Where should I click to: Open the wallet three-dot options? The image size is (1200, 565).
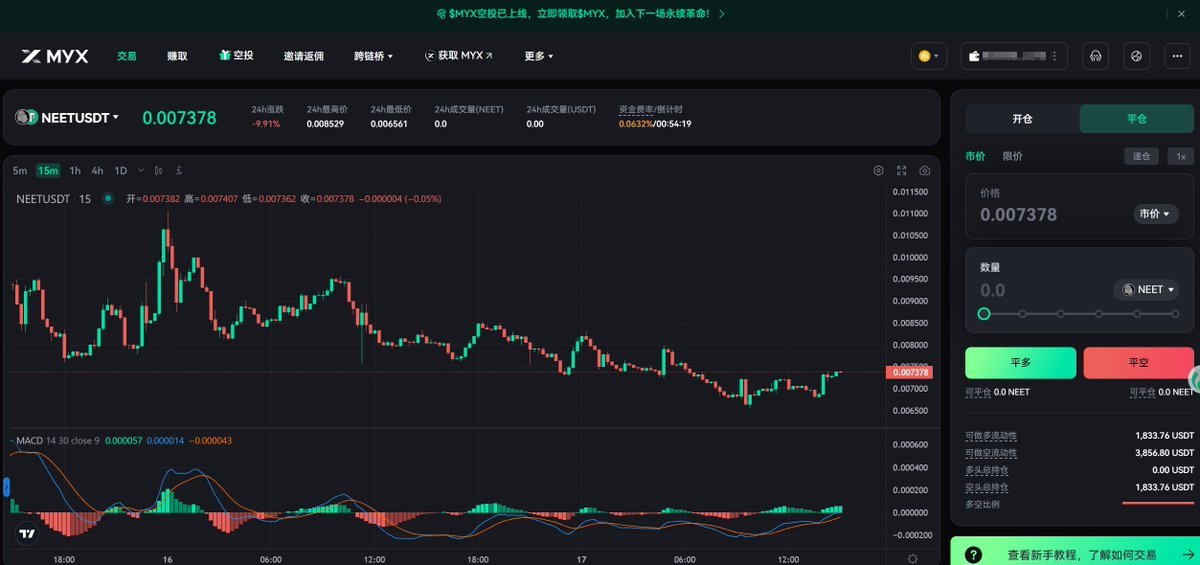[1054, 56]
